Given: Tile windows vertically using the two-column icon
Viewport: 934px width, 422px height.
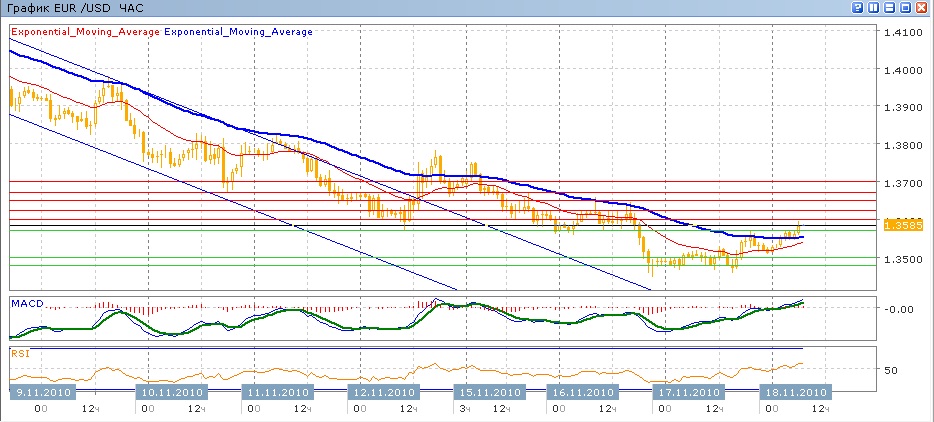Looking at the screenshot, I should point(873,8).
